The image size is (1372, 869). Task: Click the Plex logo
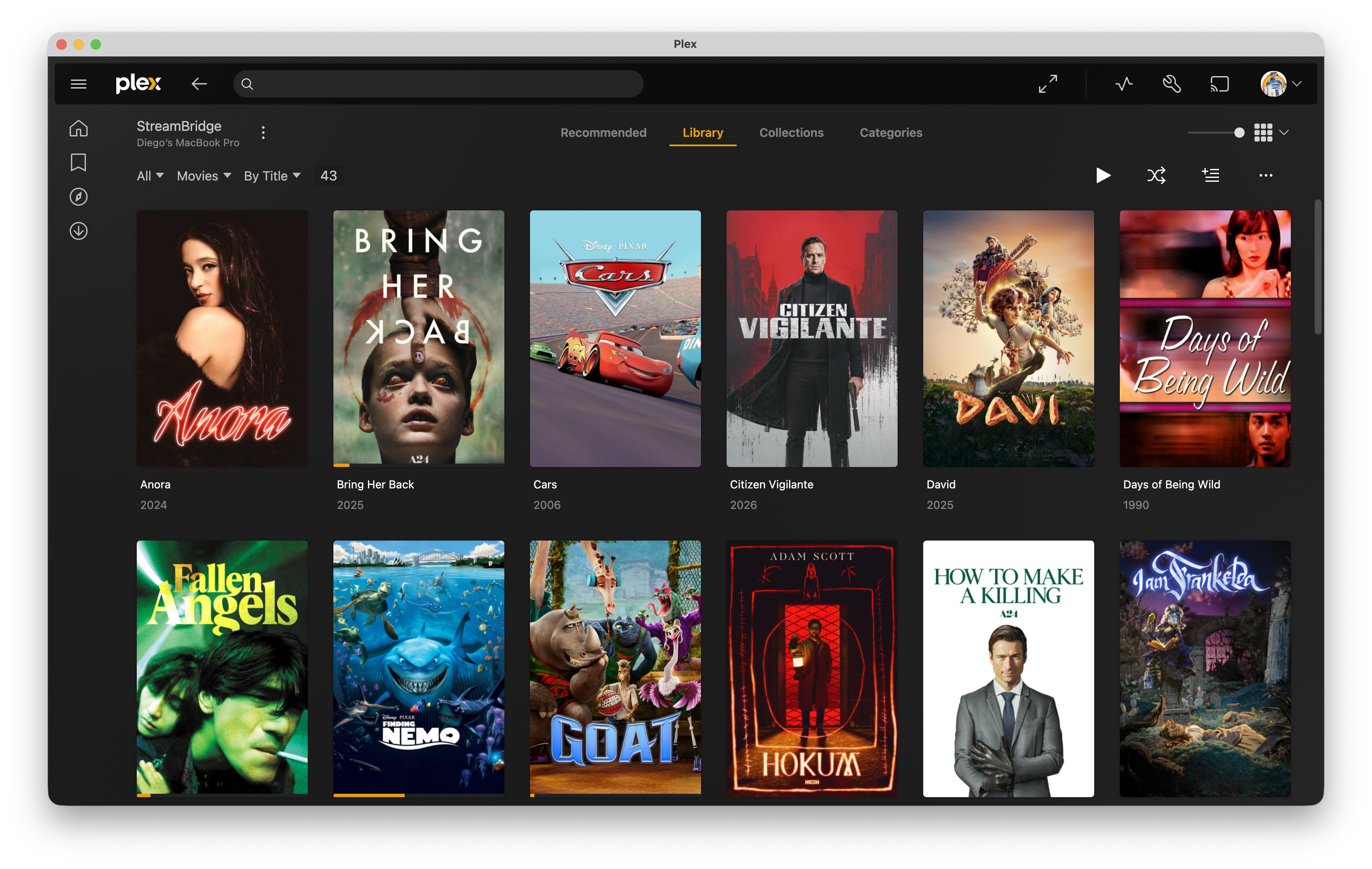[138, 84]
